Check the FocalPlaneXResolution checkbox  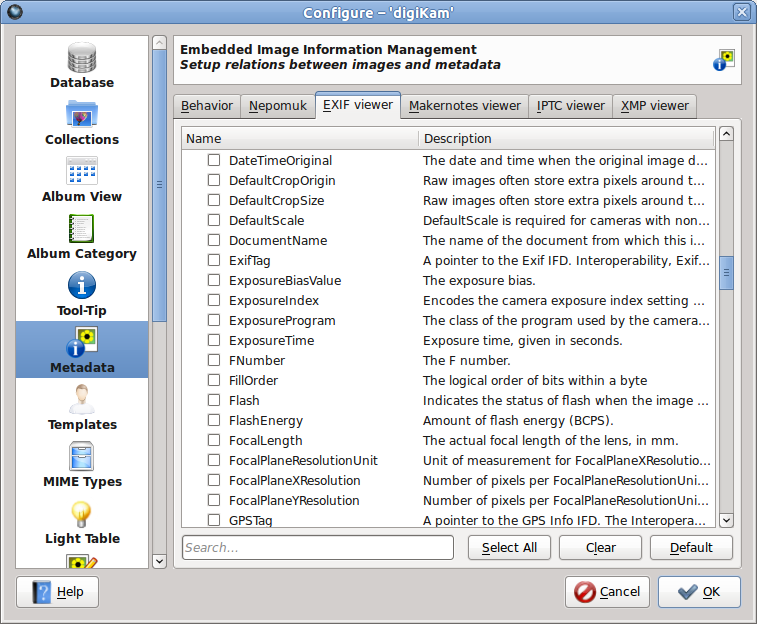tap(214, 480)
